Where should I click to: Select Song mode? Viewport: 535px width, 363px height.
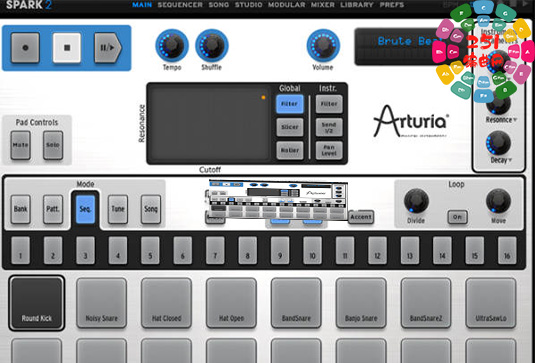pos(150,209)
